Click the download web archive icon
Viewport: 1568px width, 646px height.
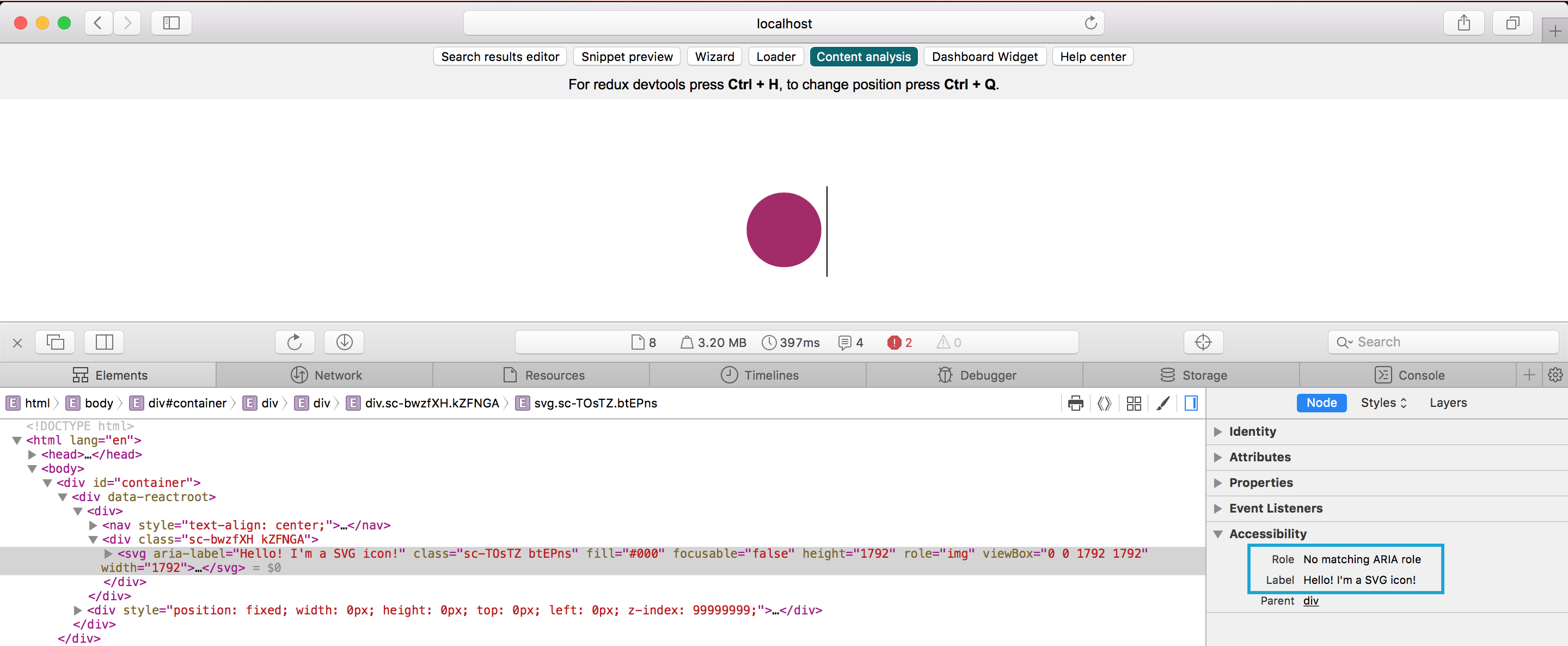point(344,342)
